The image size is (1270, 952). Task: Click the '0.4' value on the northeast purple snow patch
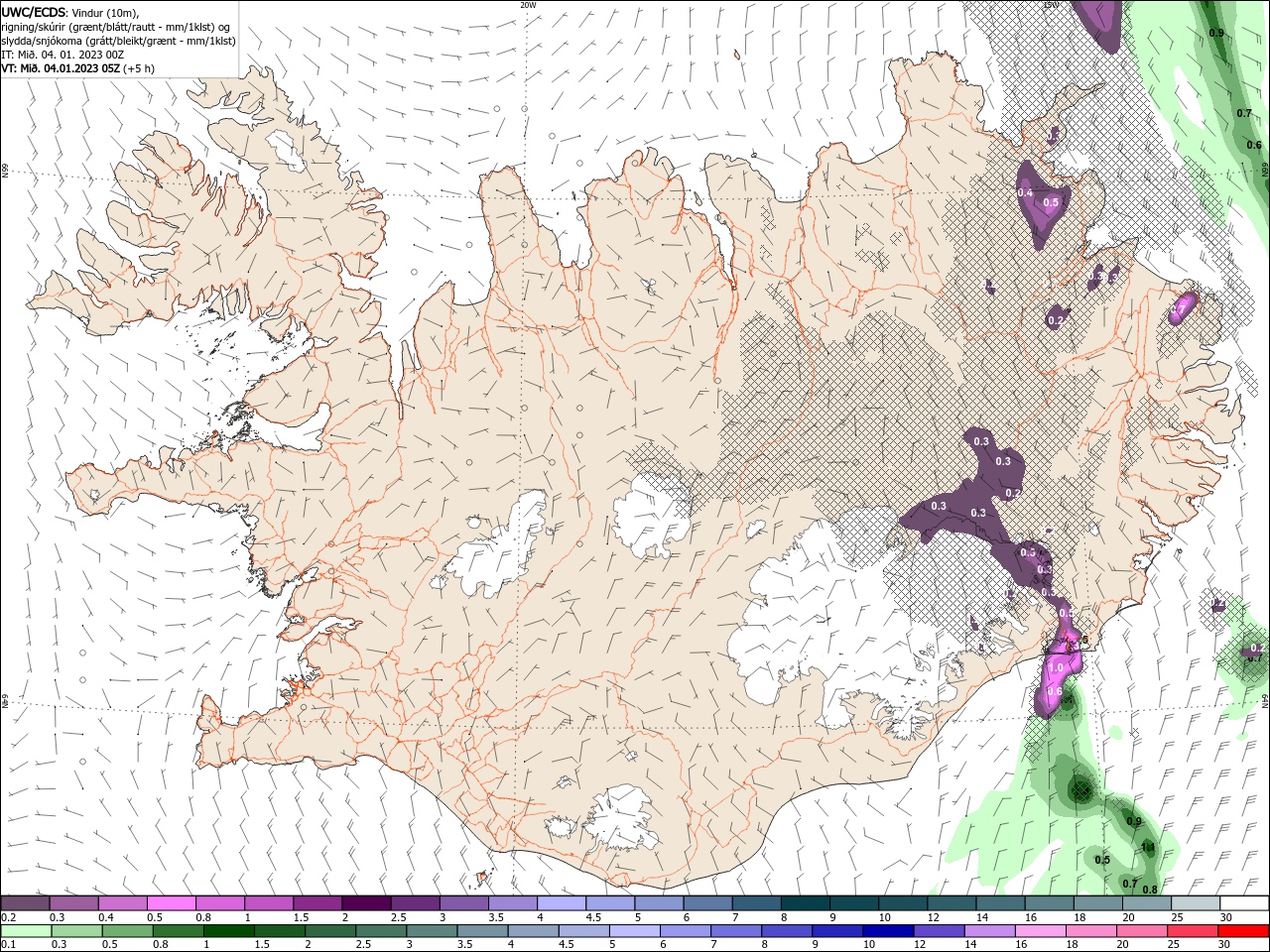[1025, 192]
